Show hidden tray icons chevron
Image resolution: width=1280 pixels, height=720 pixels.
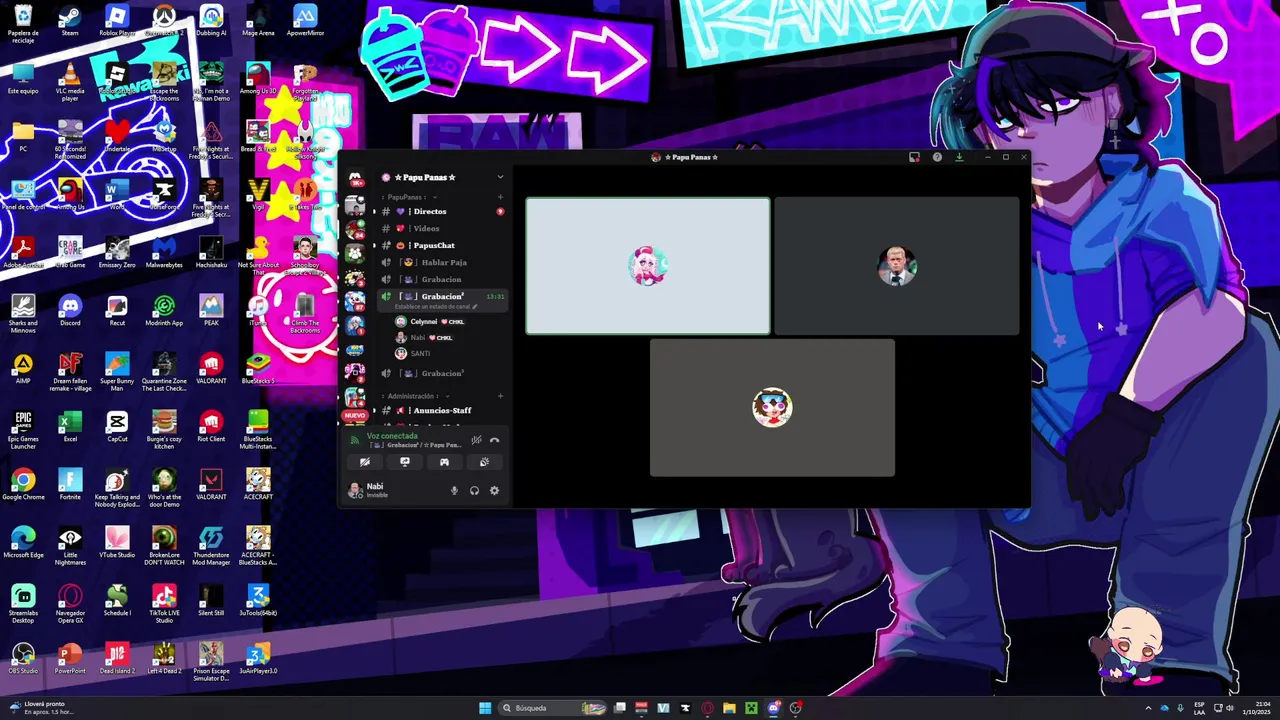(1148, 708)
